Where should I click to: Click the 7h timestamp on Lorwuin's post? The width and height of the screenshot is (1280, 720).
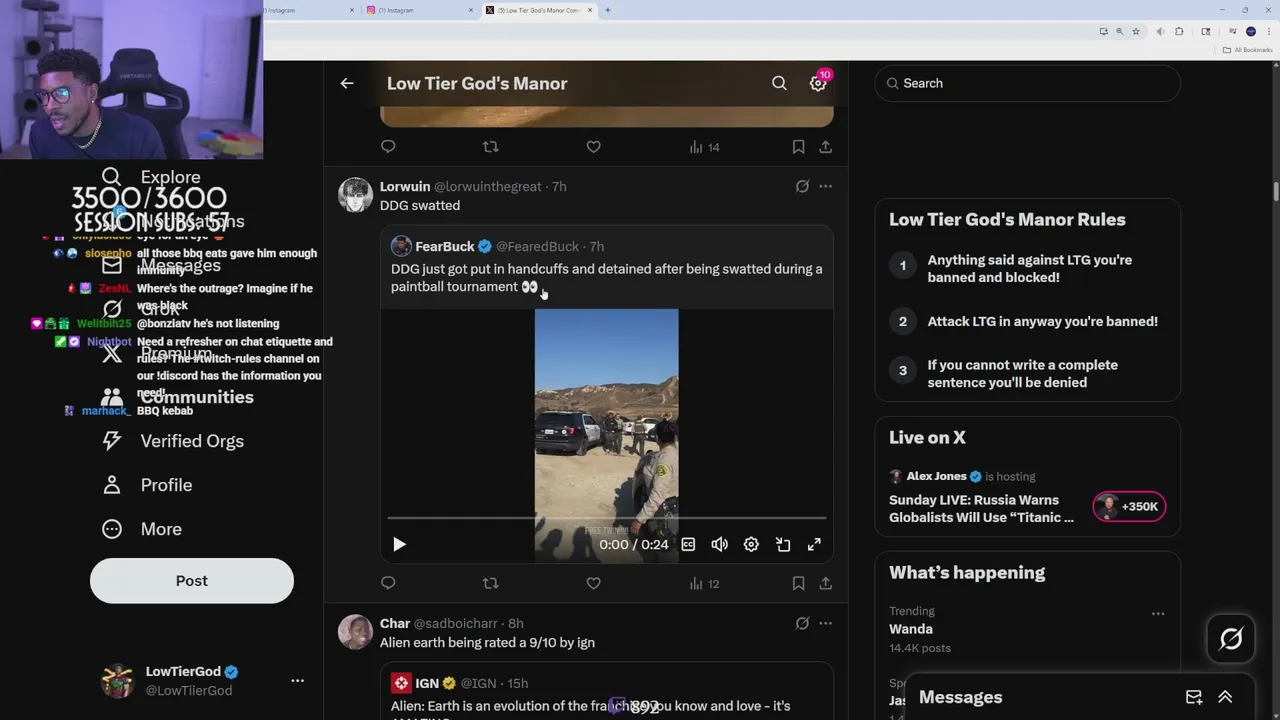pyautogui.click(x=559, y=186)
